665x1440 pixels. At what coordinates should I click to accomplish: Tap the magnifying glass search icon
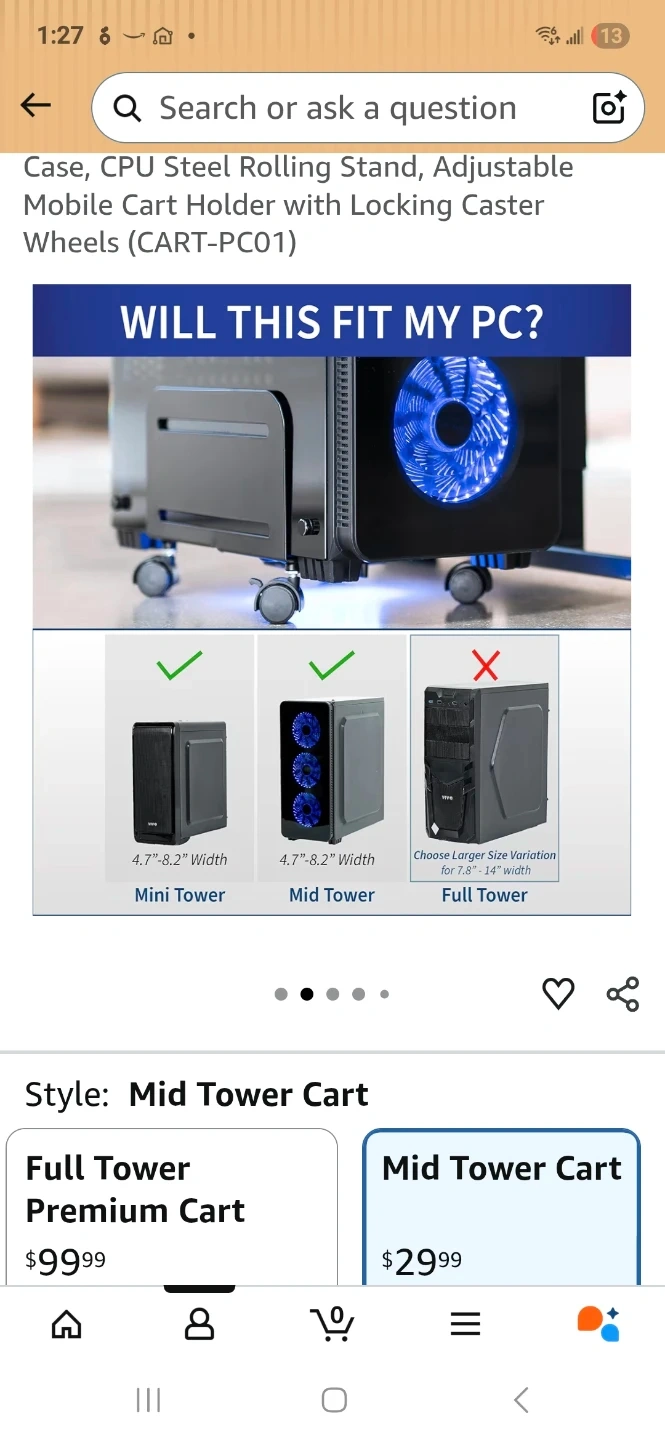tap(127, 108)
